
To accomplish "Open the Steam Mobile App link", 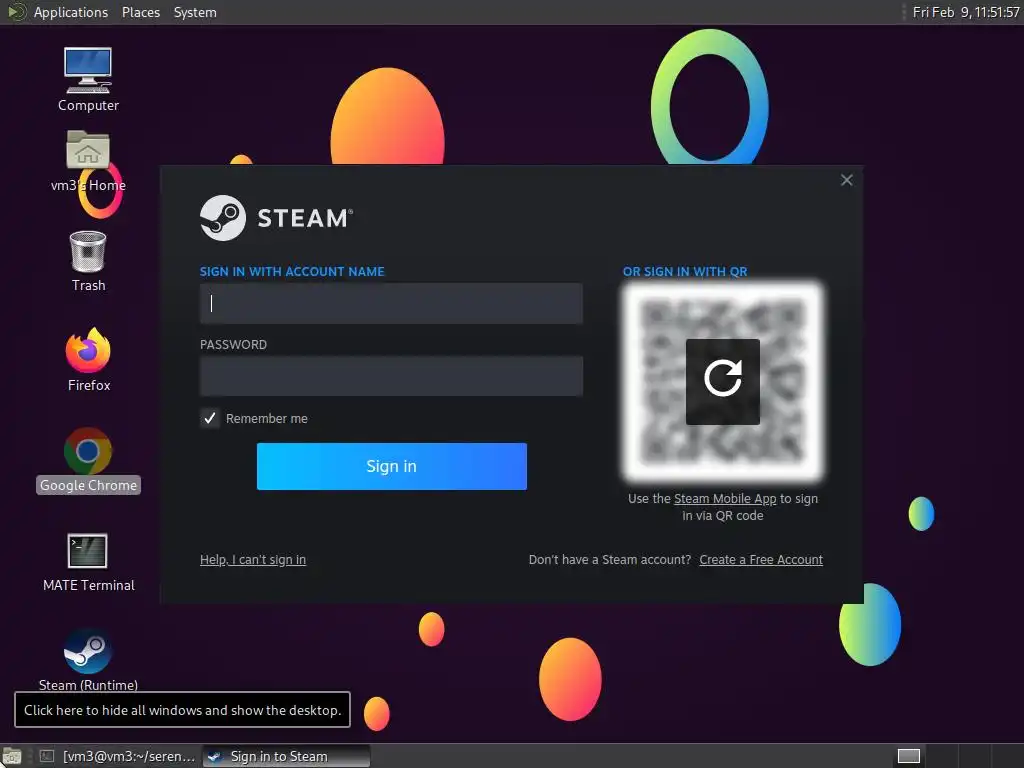I will (725, 498).
